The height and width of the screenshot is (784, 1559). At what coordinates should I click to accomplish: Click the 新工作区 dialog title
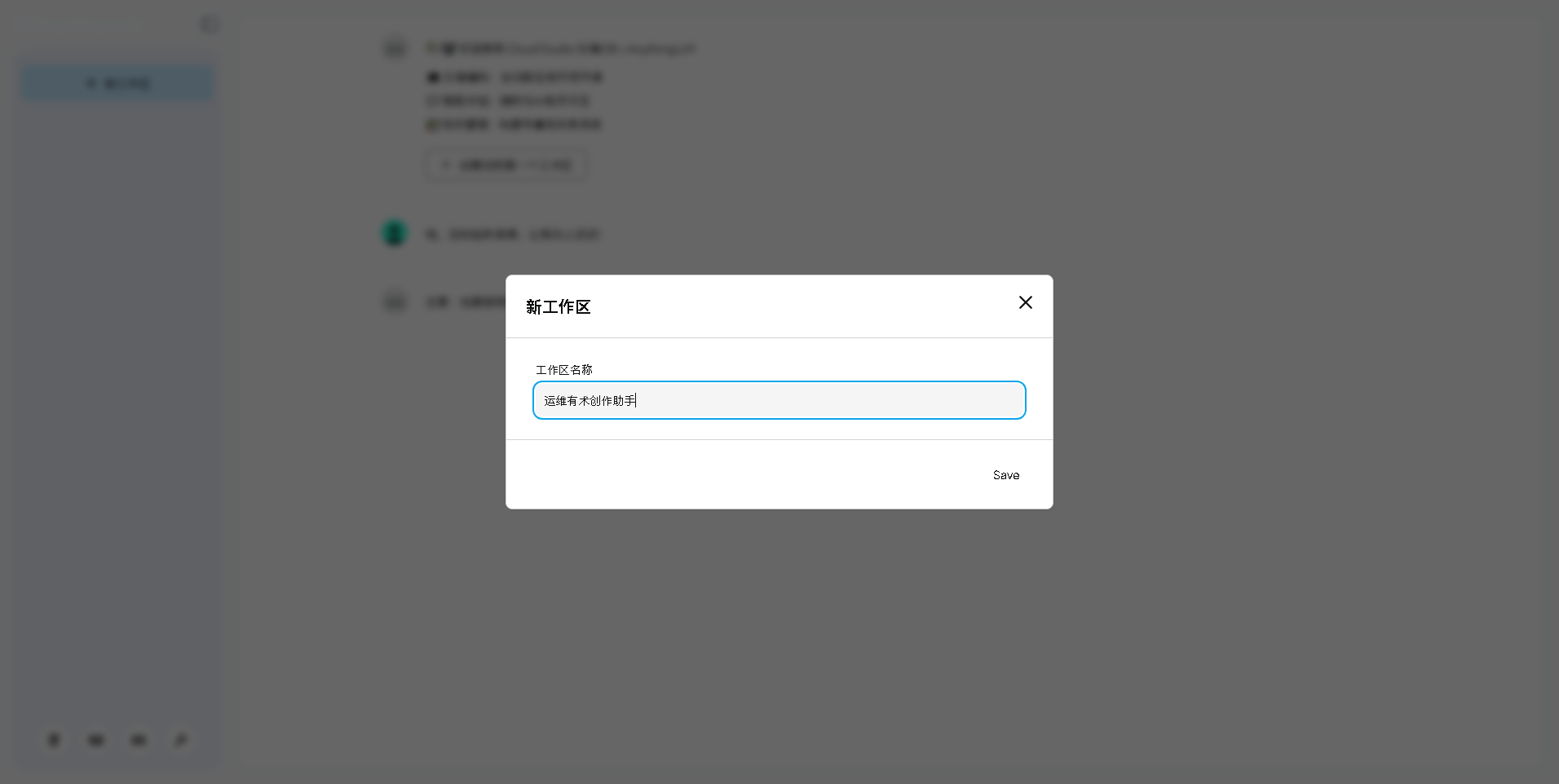559,307
